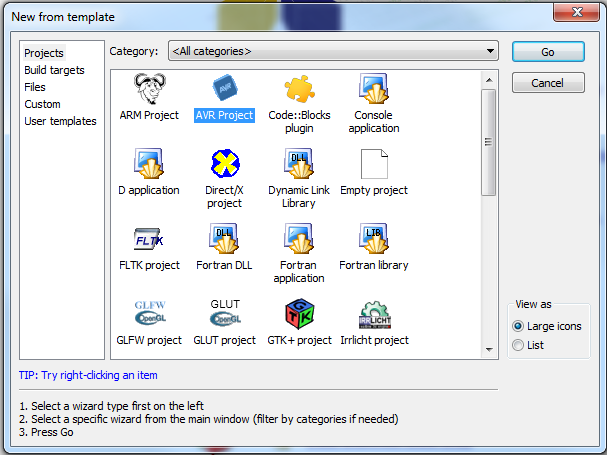This screenshot has width=607, height=455.
Task: Click the 'ARM Project' label text
Action: coord(149,115)
